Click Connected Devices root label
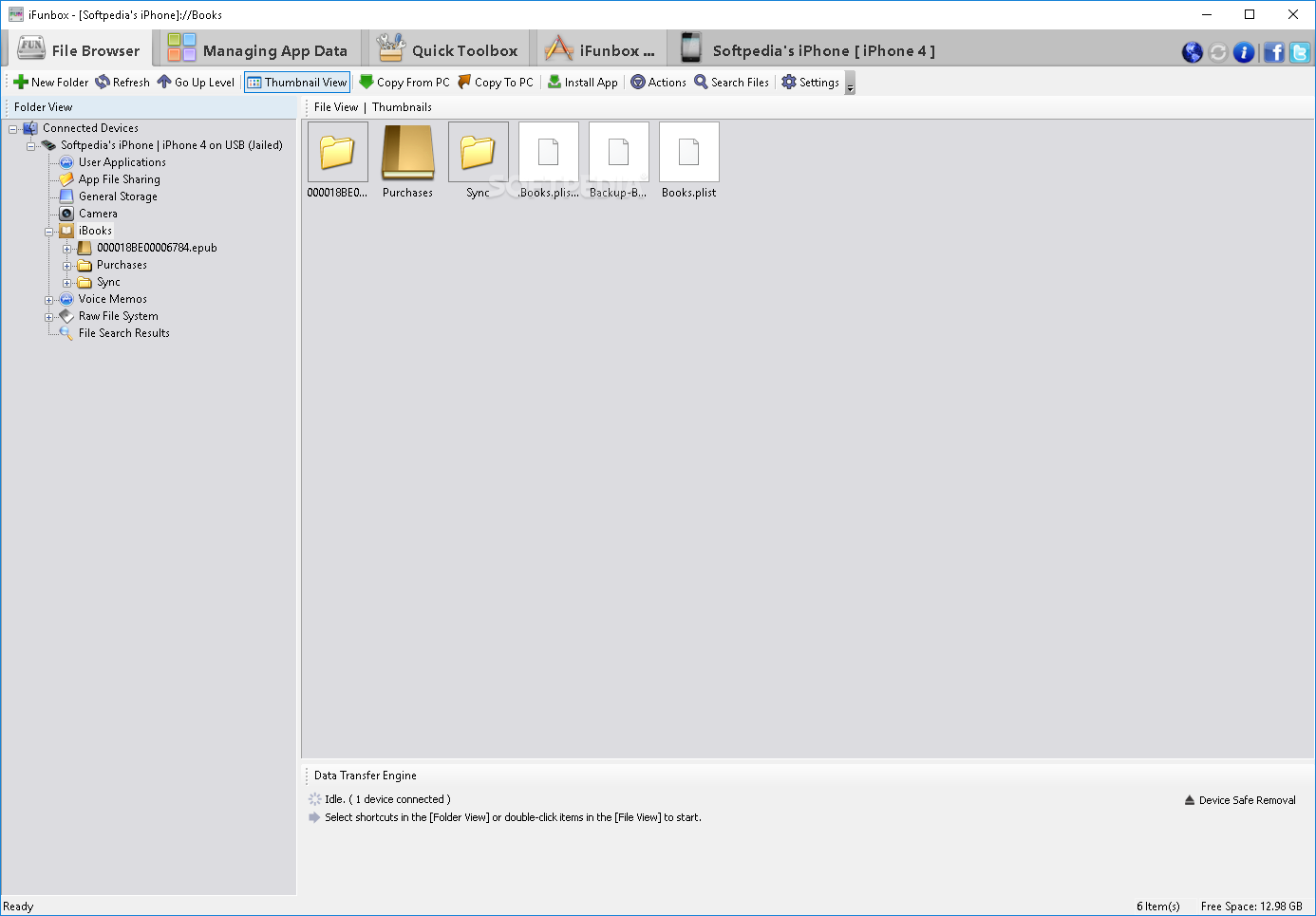The image size is (1316, 916). point(90,128)
